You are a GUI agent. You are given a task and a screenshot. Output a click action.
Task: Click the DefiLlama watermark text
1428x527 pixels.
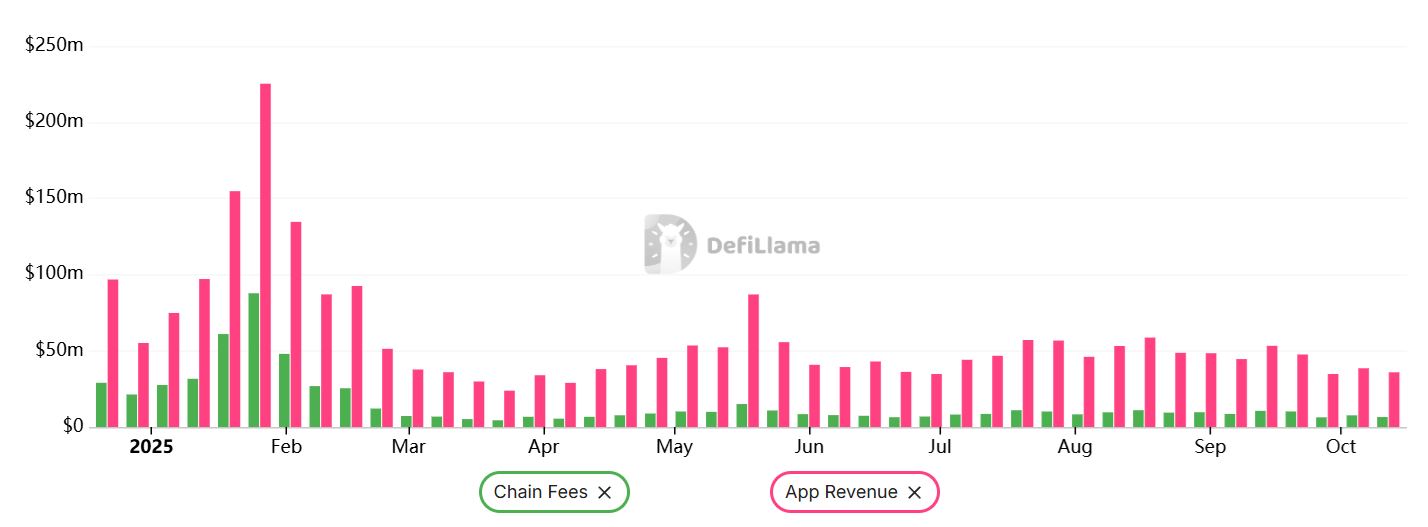pyautogui.click(x=763, y=245)
